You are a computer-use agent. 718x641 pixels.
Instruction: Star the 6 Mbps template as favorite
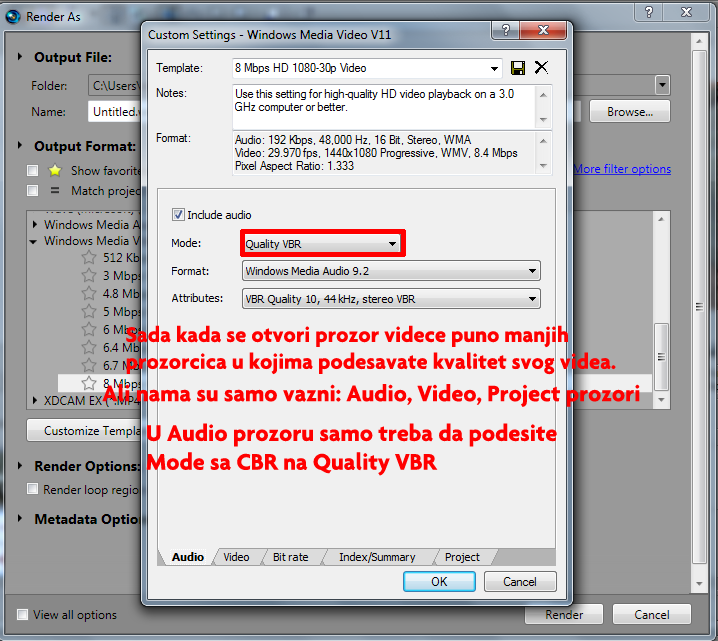[89, 329]
